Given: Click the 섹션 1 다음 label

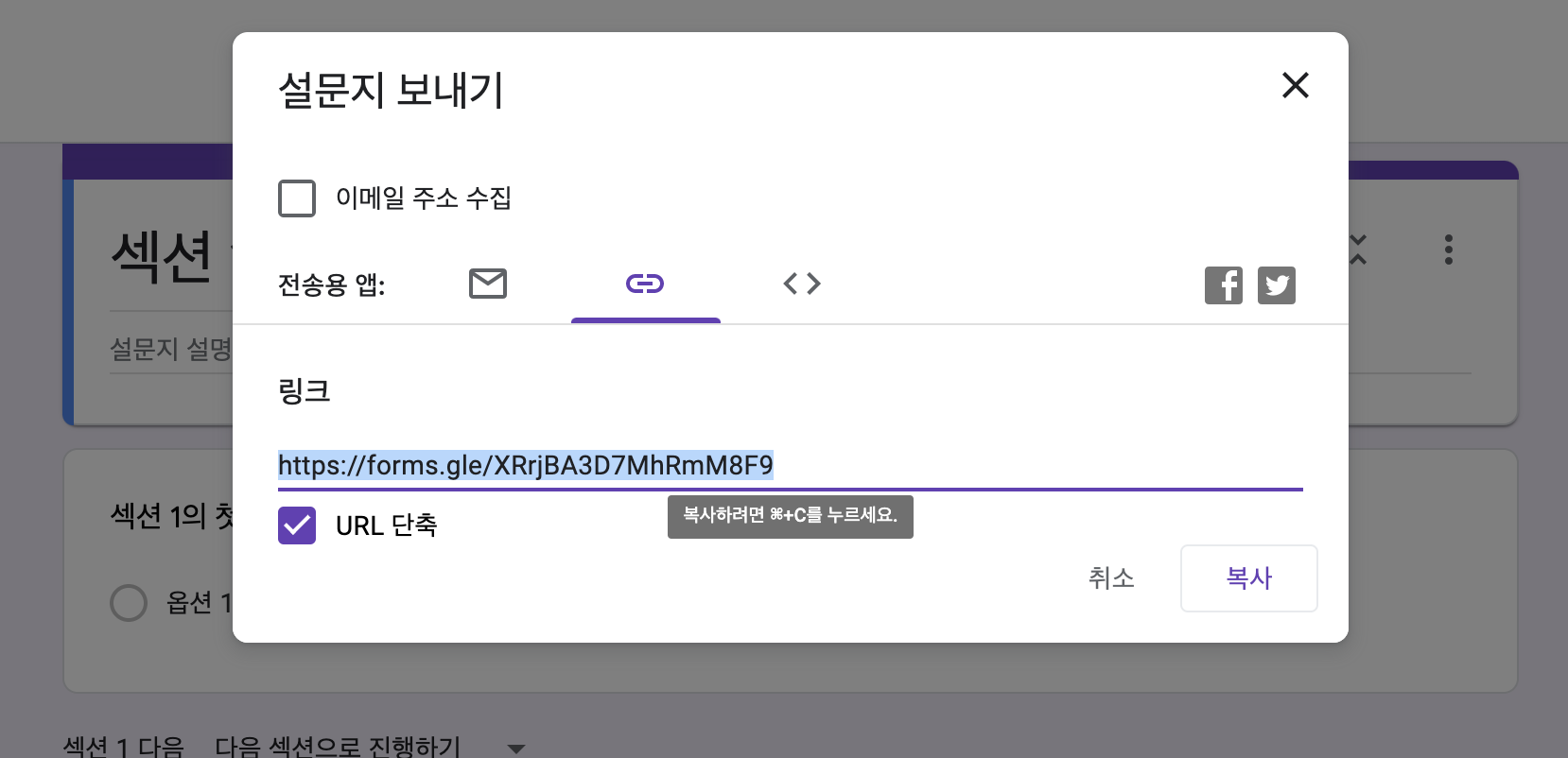Looking at the screenshot, I should (123, 747).
